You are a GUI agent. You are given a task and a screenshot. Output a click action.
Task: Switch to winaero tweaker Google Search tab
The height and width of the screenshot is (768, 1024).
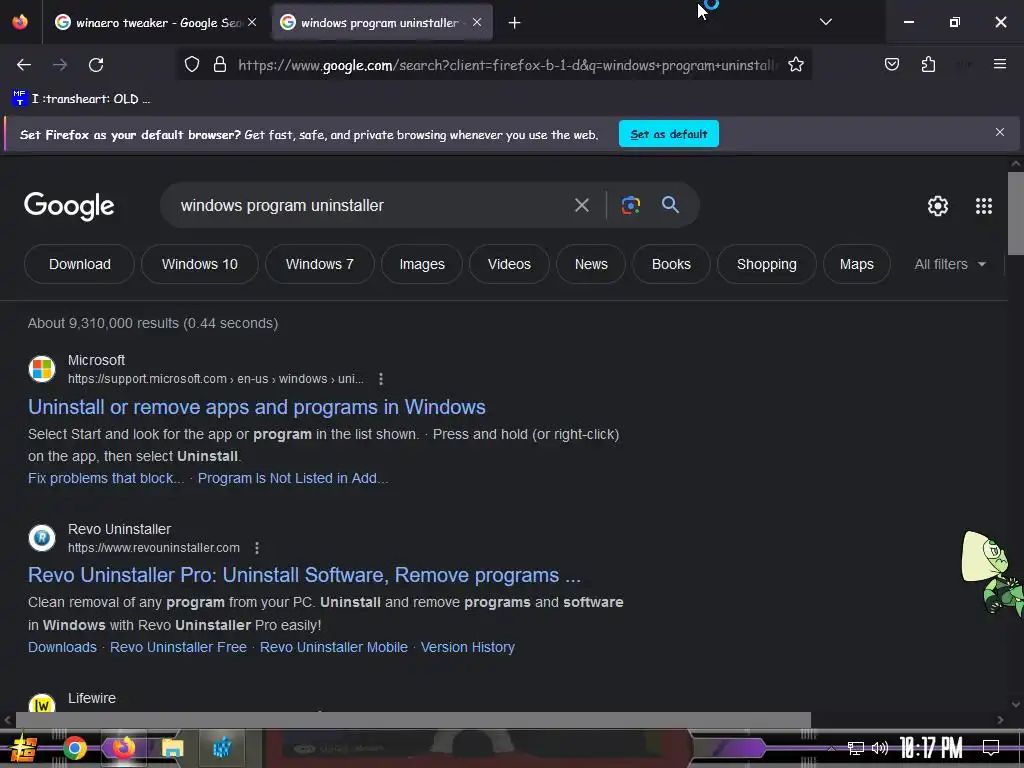[x=155, y=23]
